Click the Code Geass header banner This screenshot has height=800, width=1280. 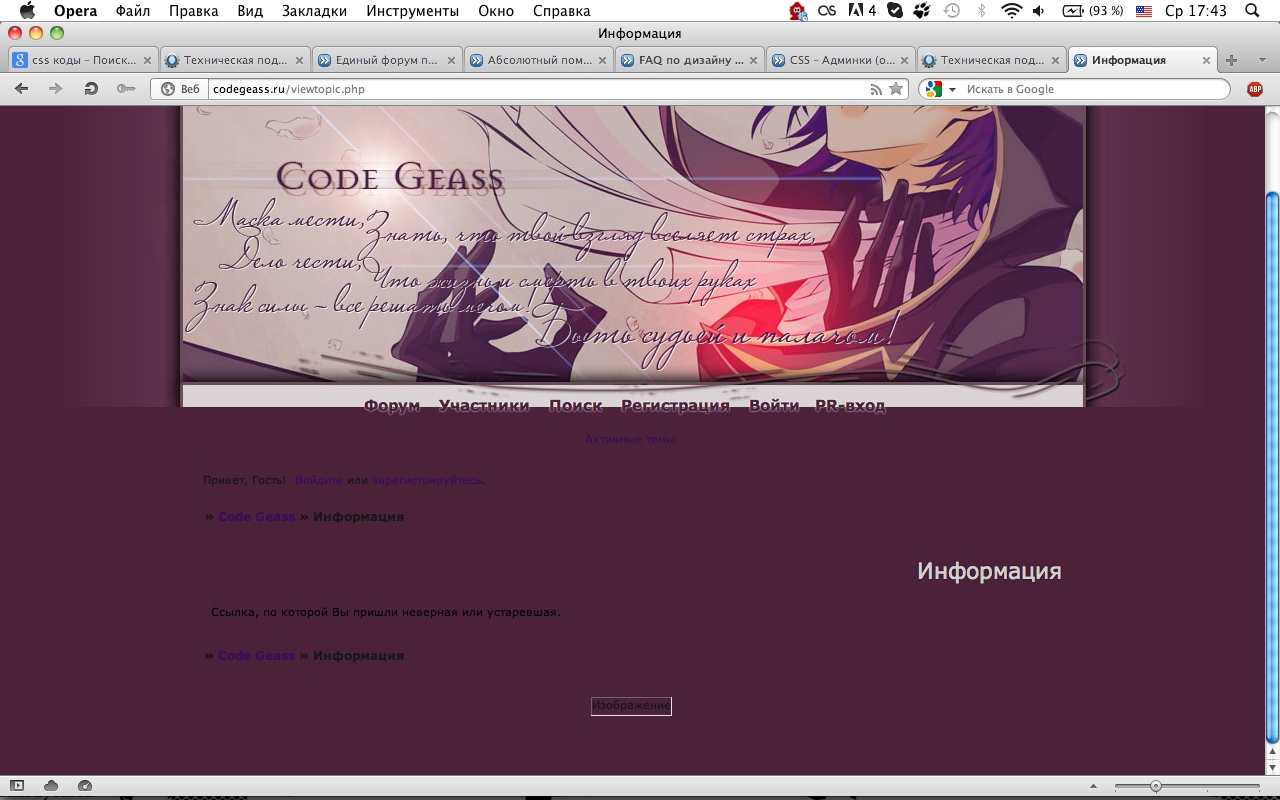tap(633, 244)
